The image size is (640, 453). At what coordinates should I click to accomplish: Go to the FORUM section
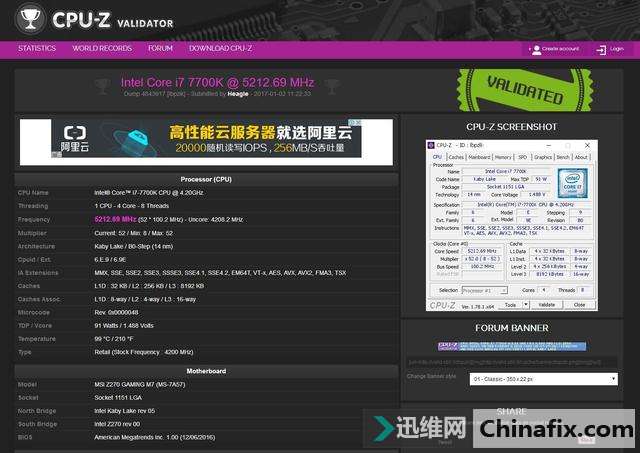(160, 49)
